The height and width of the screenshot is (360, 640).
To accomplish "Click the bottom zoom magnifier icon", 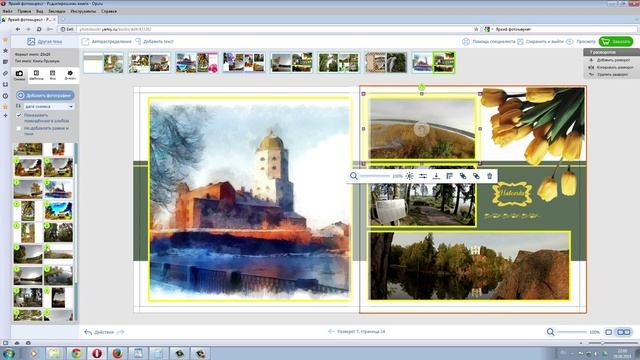I will point(551,332).
